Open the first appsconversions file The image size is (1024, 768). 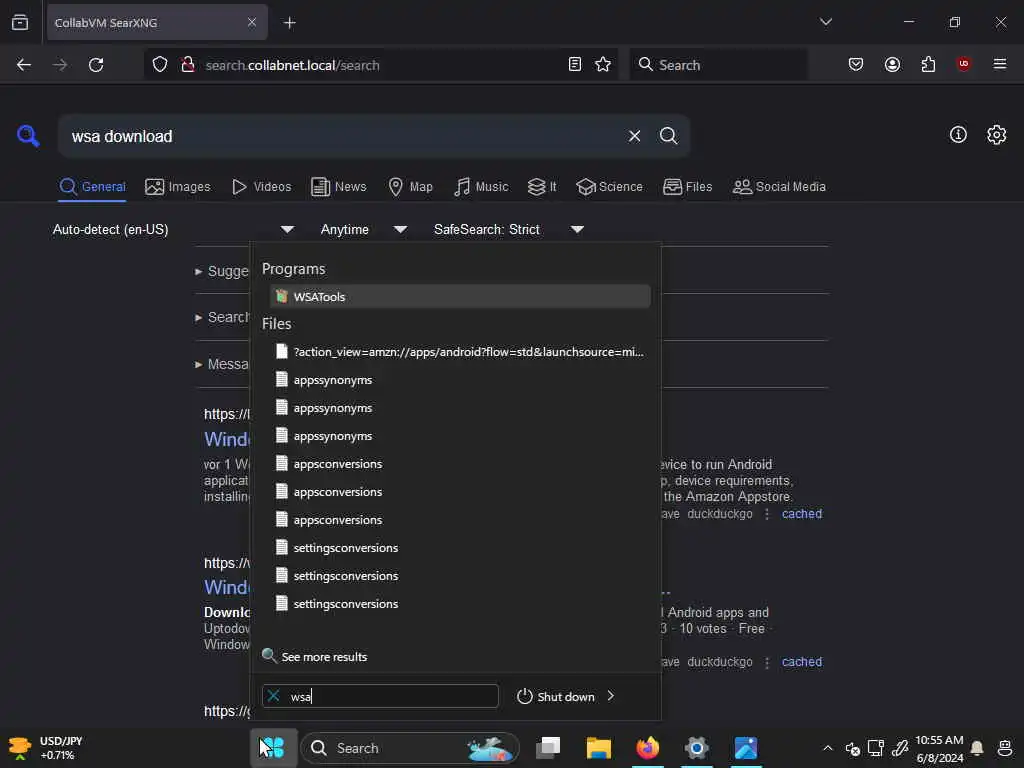click(460, 464)
